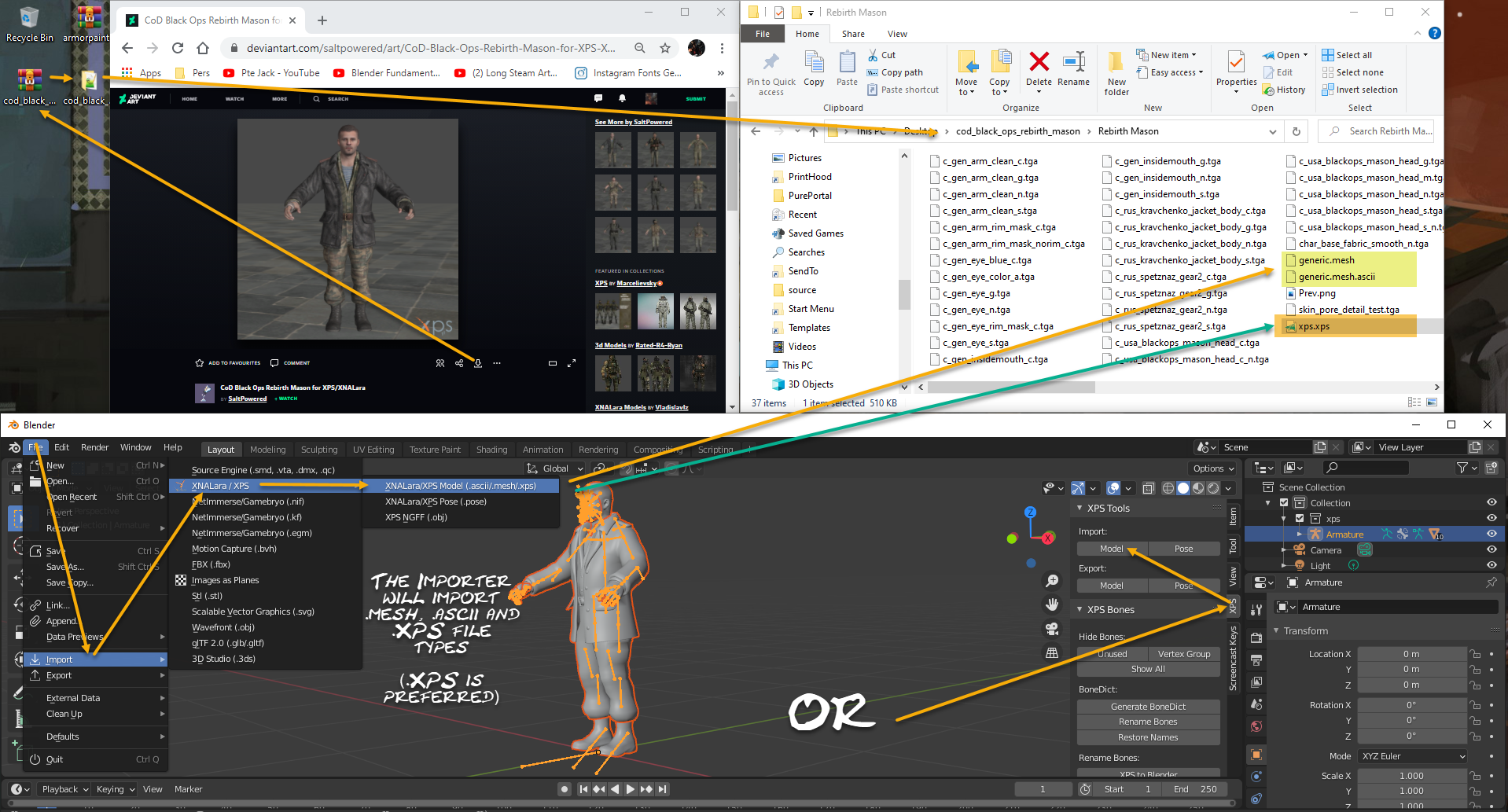
Task: Switch to the Modeling workspace tab
Action: click(267, 450)
